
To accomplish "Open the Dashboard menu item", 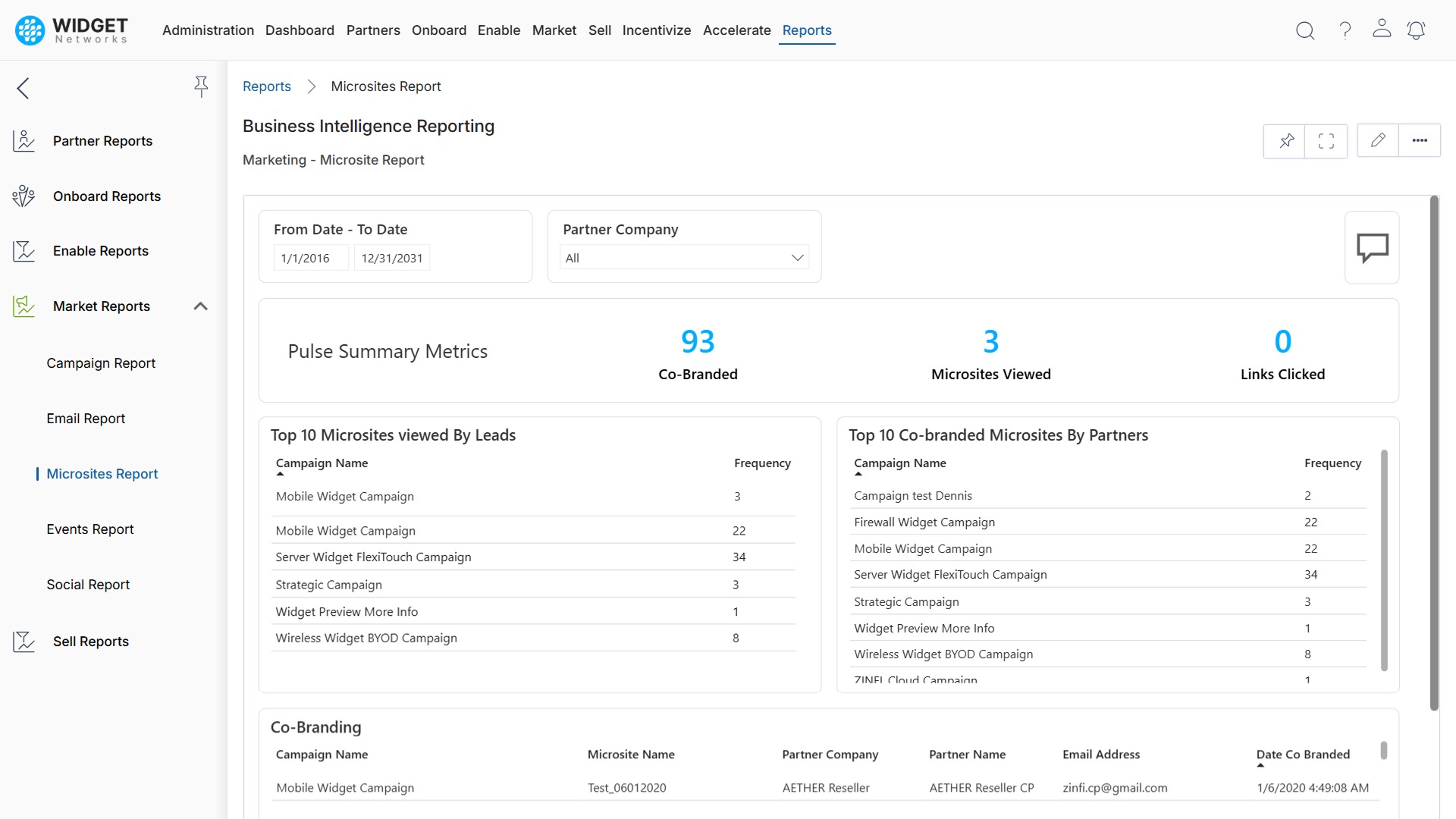I will (300, 30).
